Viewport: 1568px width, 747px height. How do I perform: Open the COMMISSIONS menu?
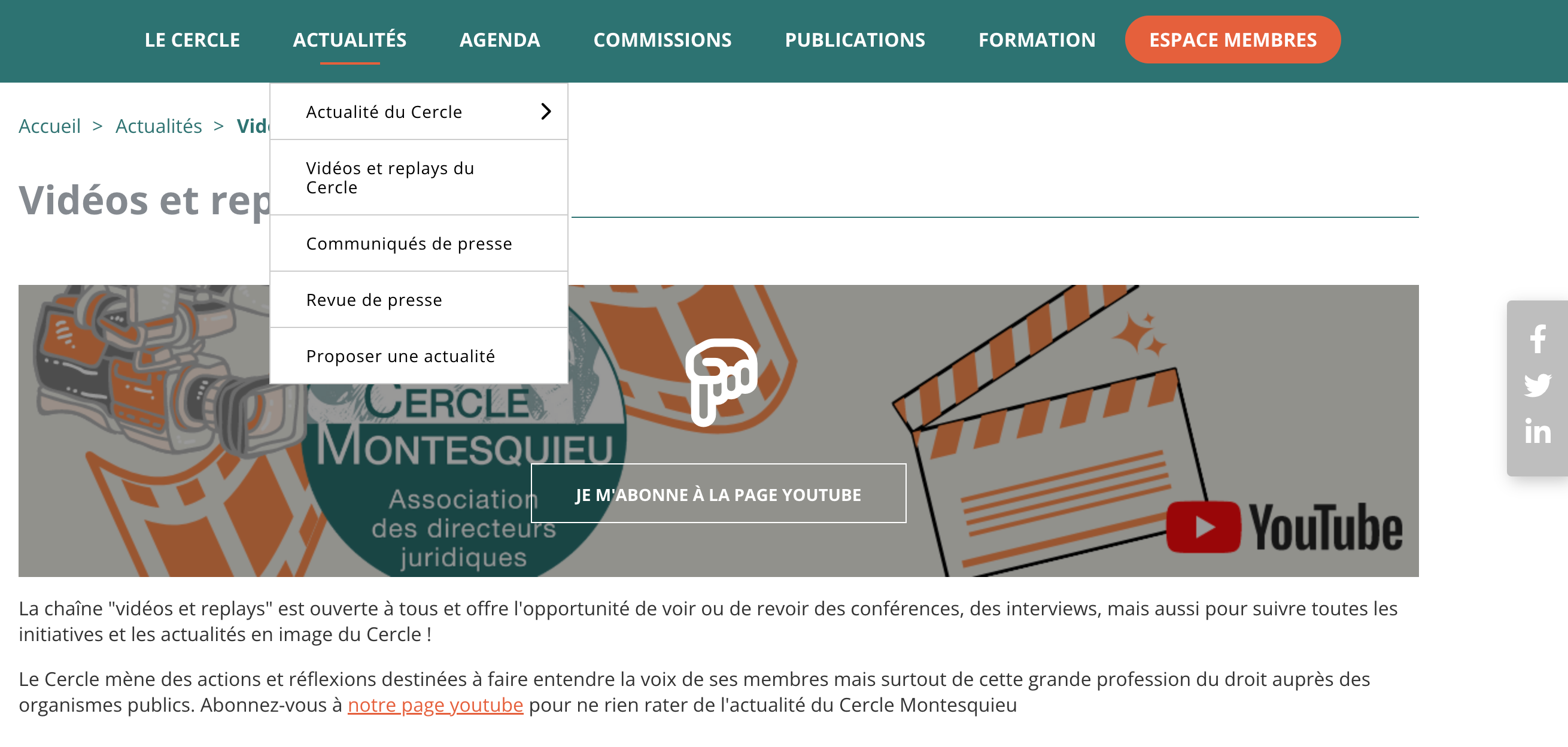(663, 40)
